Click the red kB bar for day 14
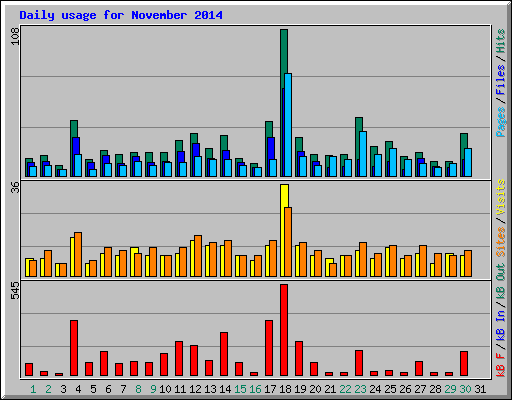This screenshot has width=512, height=400. (224, 354)
